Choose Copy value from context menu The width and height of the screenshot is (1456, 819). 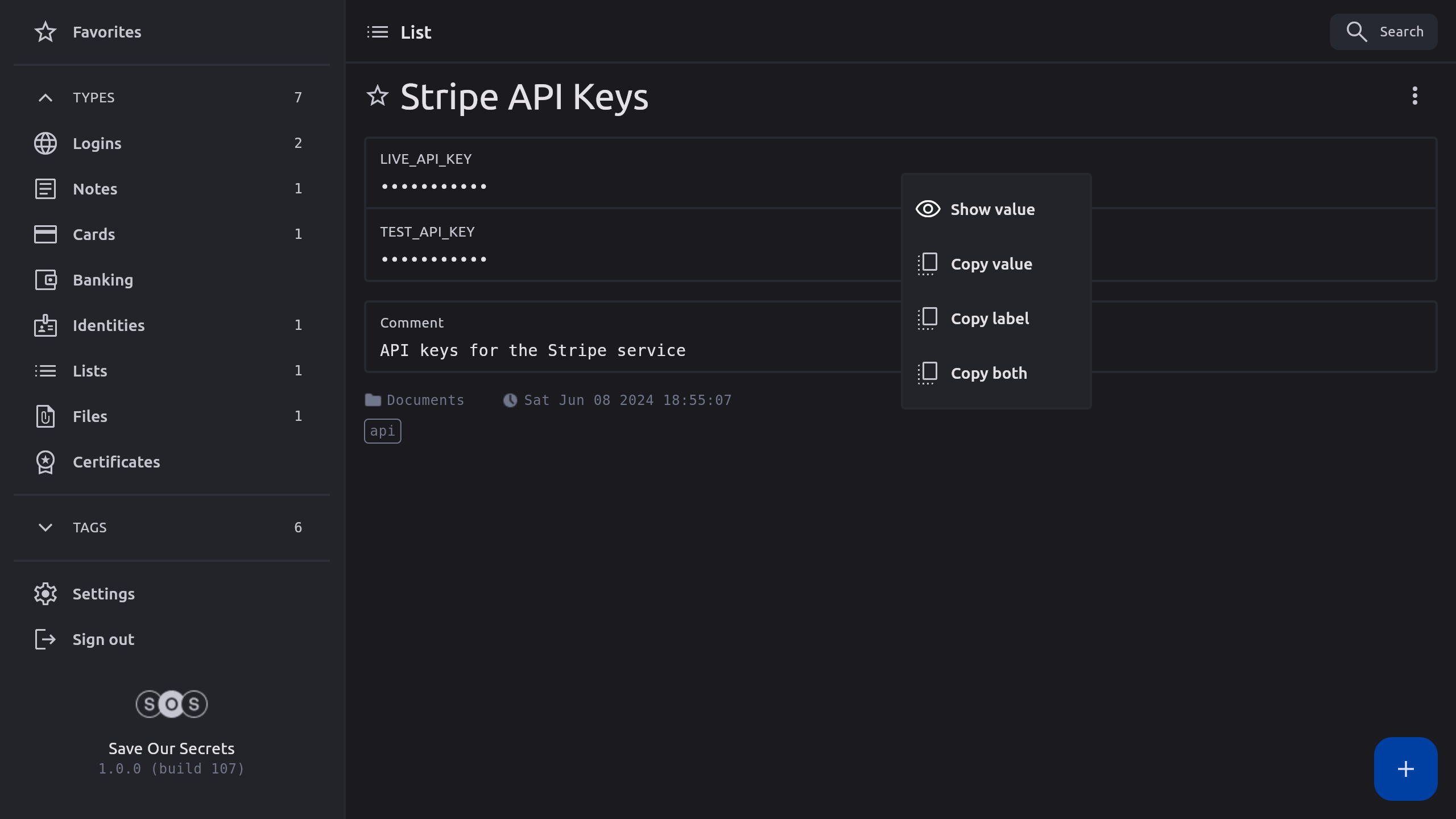pos(991,264)
